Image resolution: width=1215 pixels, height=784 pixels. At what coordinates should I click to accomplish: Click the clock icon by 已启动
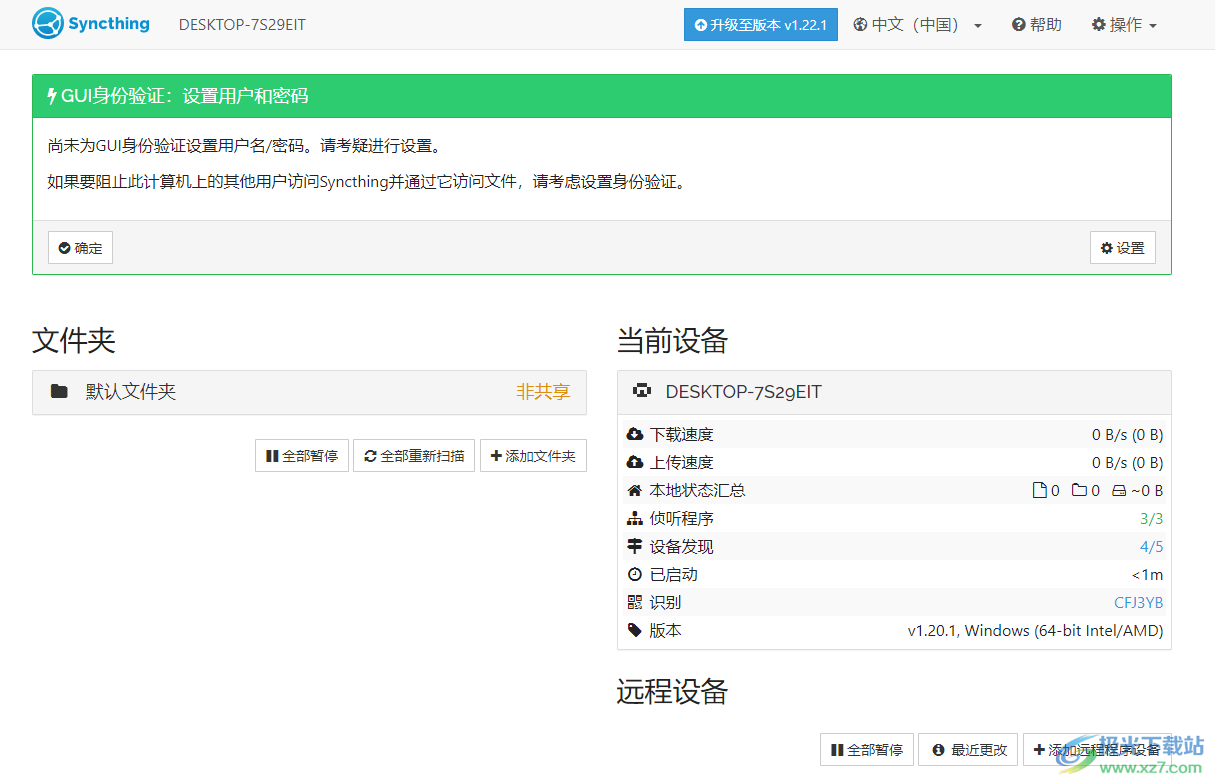click(634, 575)
